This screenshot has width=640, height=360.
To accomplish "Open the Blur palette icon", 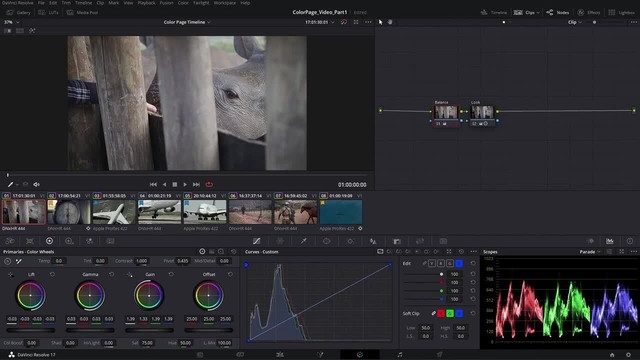I will pyautogui.click(x=373, y=241).
